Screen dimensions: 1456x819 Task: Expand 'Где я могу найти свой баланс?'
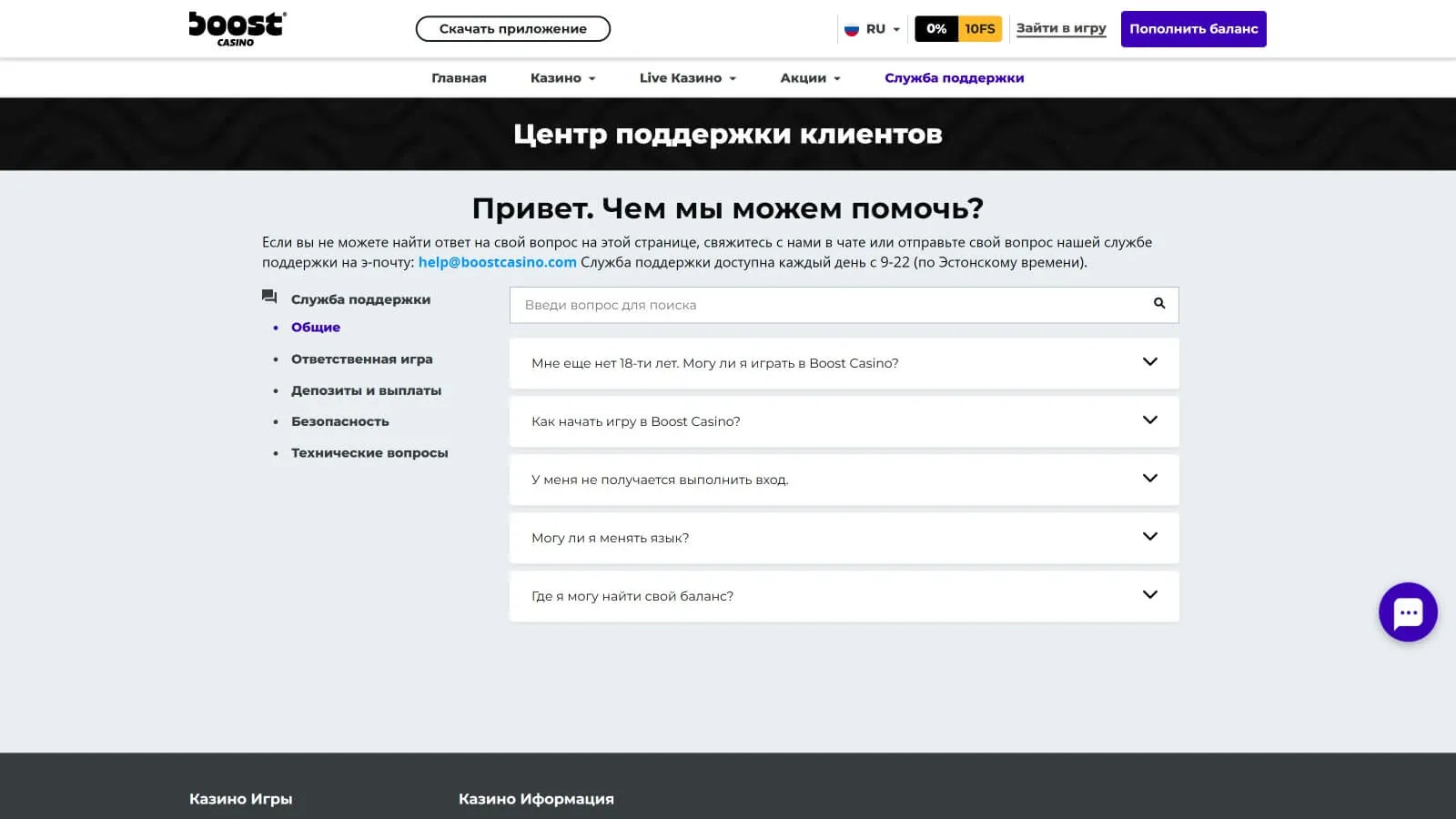point(844,596)
